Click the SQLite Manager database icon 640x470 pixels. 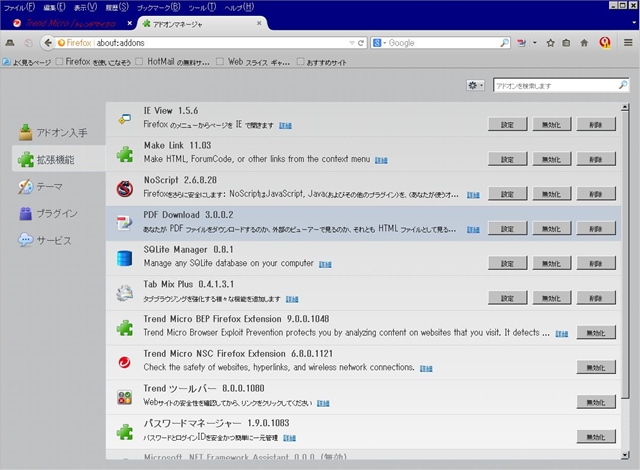[124, 258]
